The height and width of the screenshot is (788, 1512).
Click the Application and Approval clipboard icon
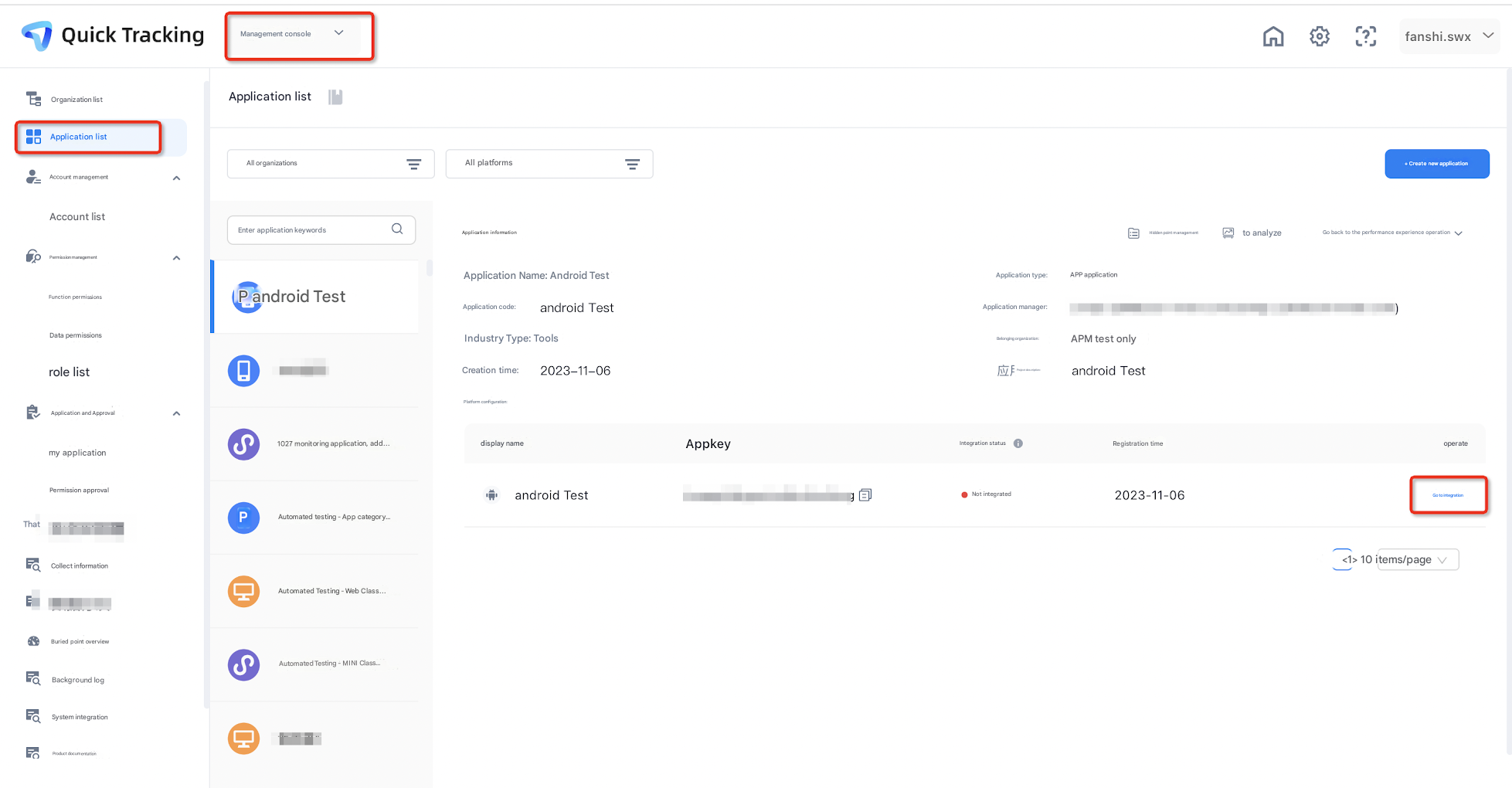click(33, 413)
